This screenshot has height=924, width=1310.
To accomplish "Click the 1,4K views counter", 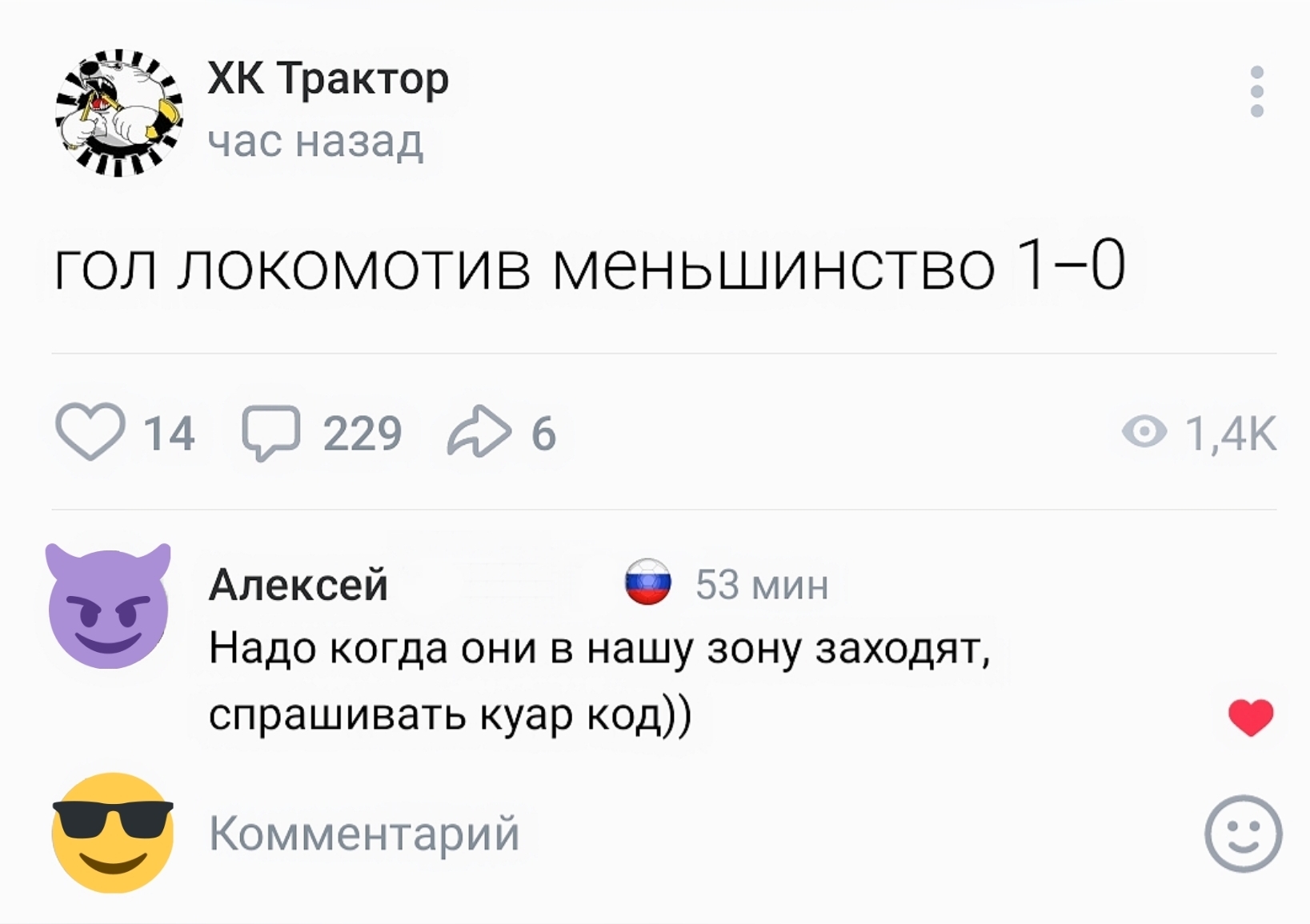I will (1231, 433).
